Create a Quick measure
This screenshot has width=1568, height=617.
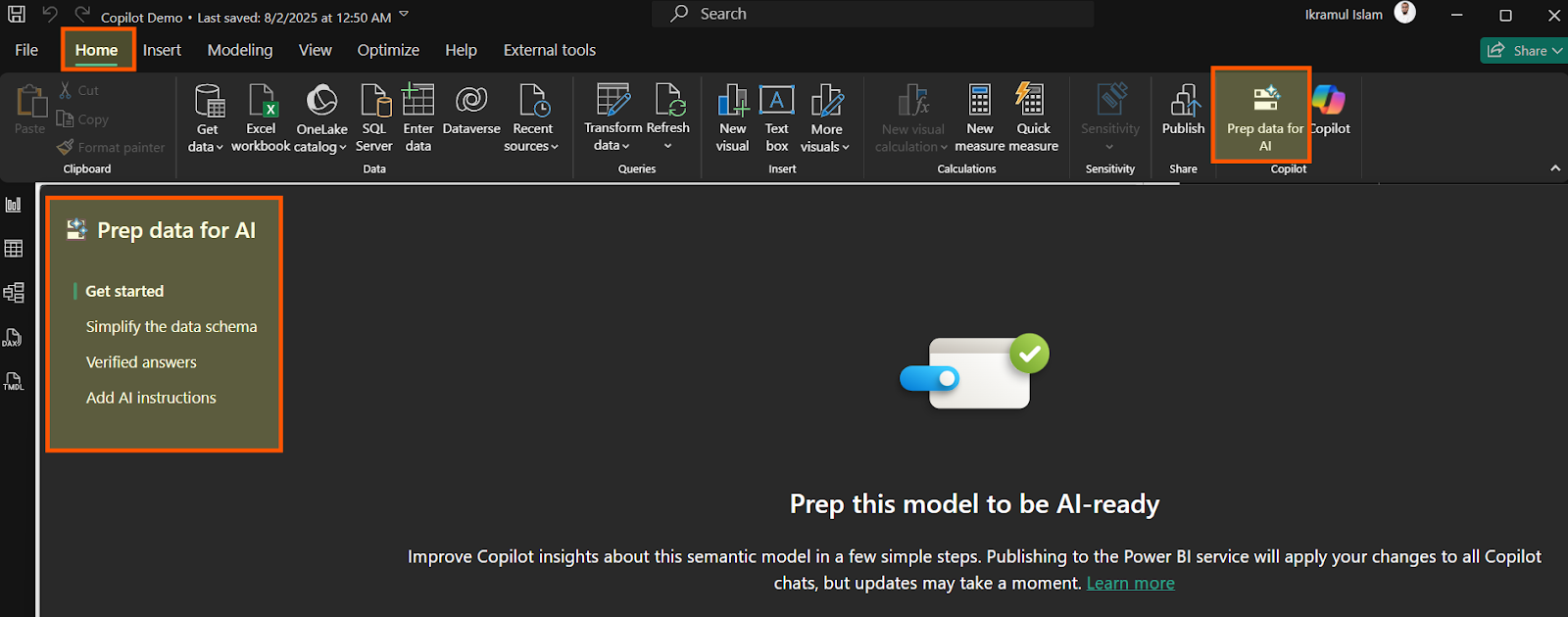click(x=1033, y=119)
